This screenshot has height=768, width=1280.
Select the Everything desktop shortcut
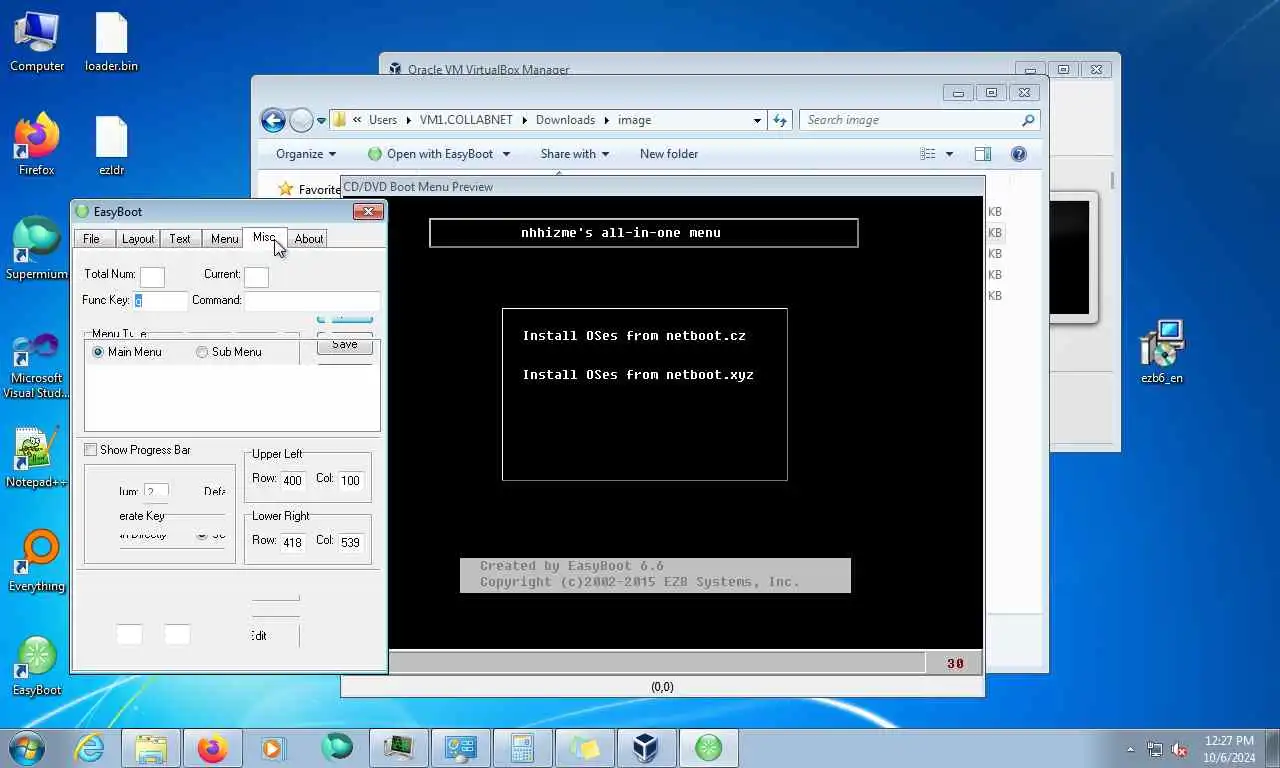[x=37, y=562]
